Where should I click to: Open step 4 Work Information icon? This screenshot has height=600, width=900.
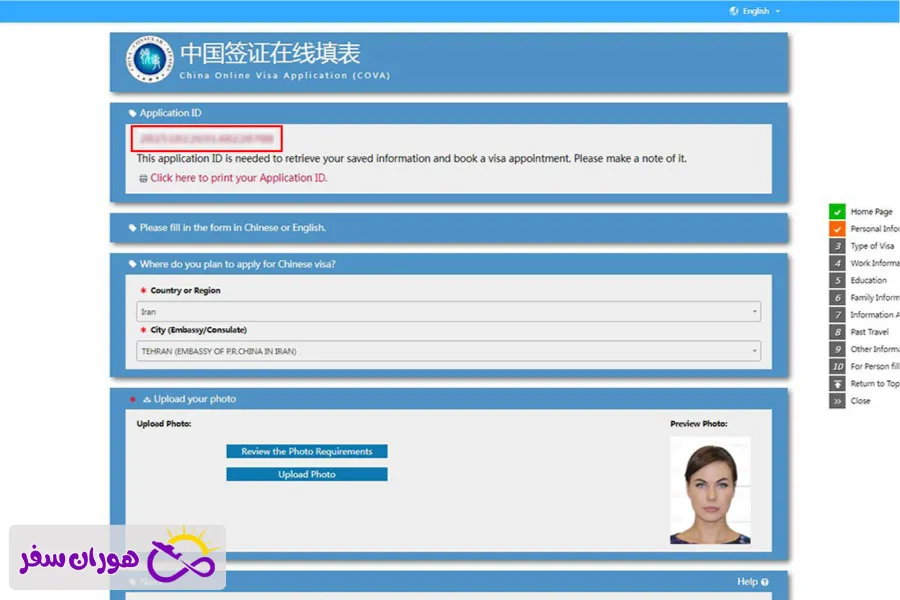coord(837,263)
